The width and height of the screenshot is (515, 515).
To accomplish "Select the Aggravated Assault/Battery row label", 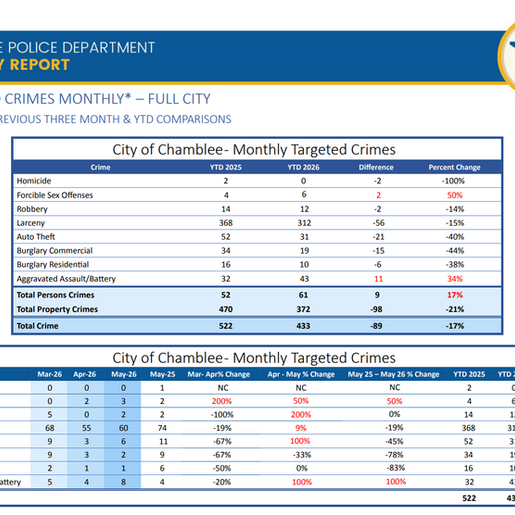I will (x=66, y=279).
